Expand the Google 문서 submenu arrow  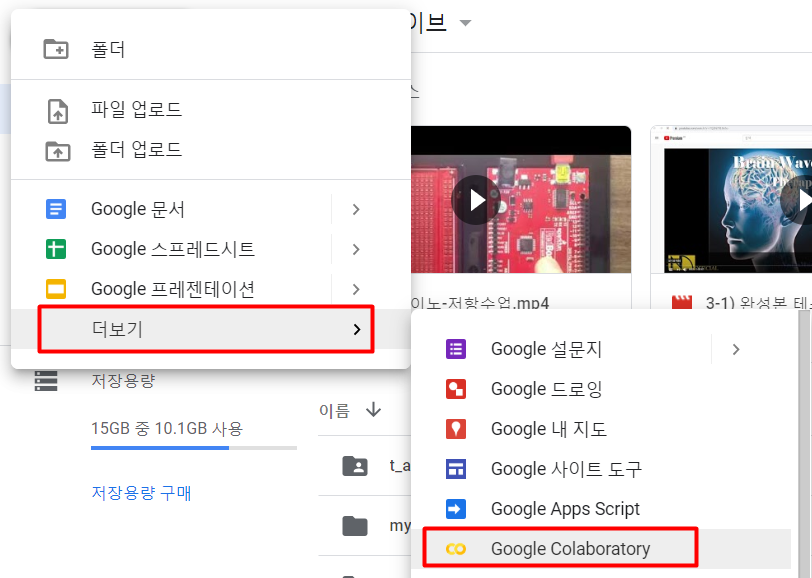pos(356,209)
